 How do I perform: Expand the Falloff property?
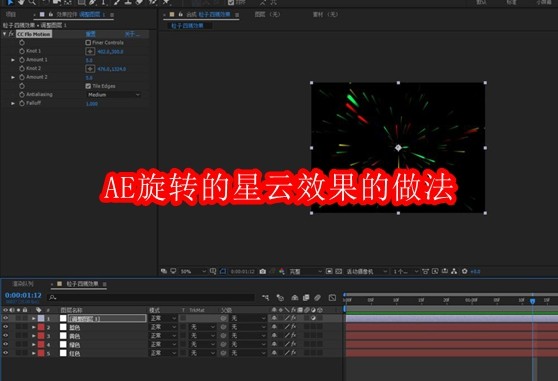pyautogui.click(x=13, y=103)
